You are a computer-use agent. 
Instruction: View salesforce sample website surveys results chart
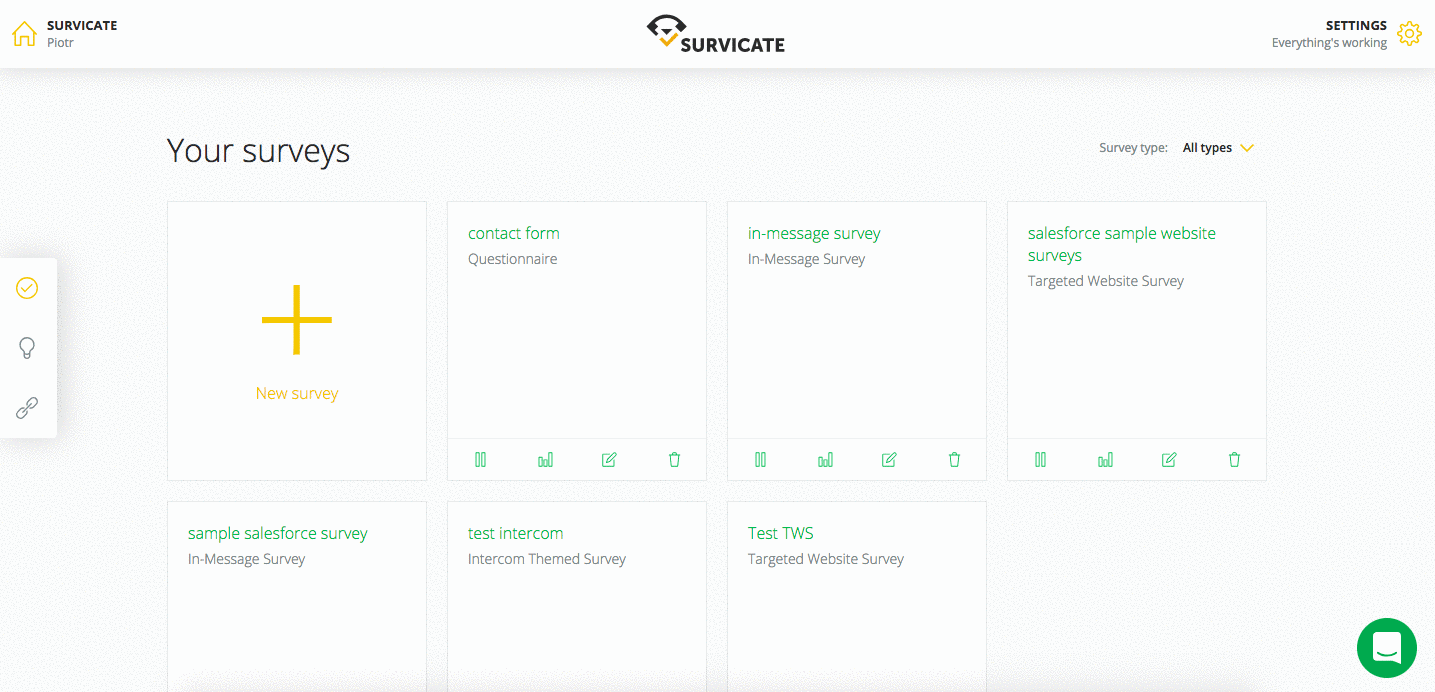coord(1105,460)
